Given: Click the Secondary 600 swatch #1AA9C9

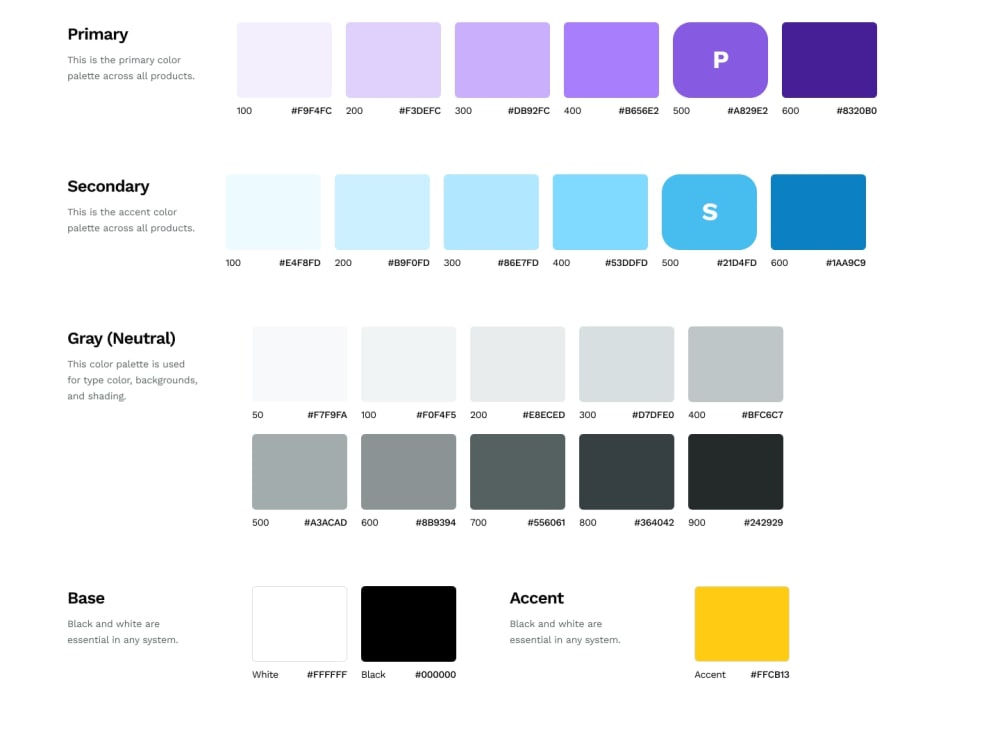Looking at the screenshot, I should click(x=818, y=211).
